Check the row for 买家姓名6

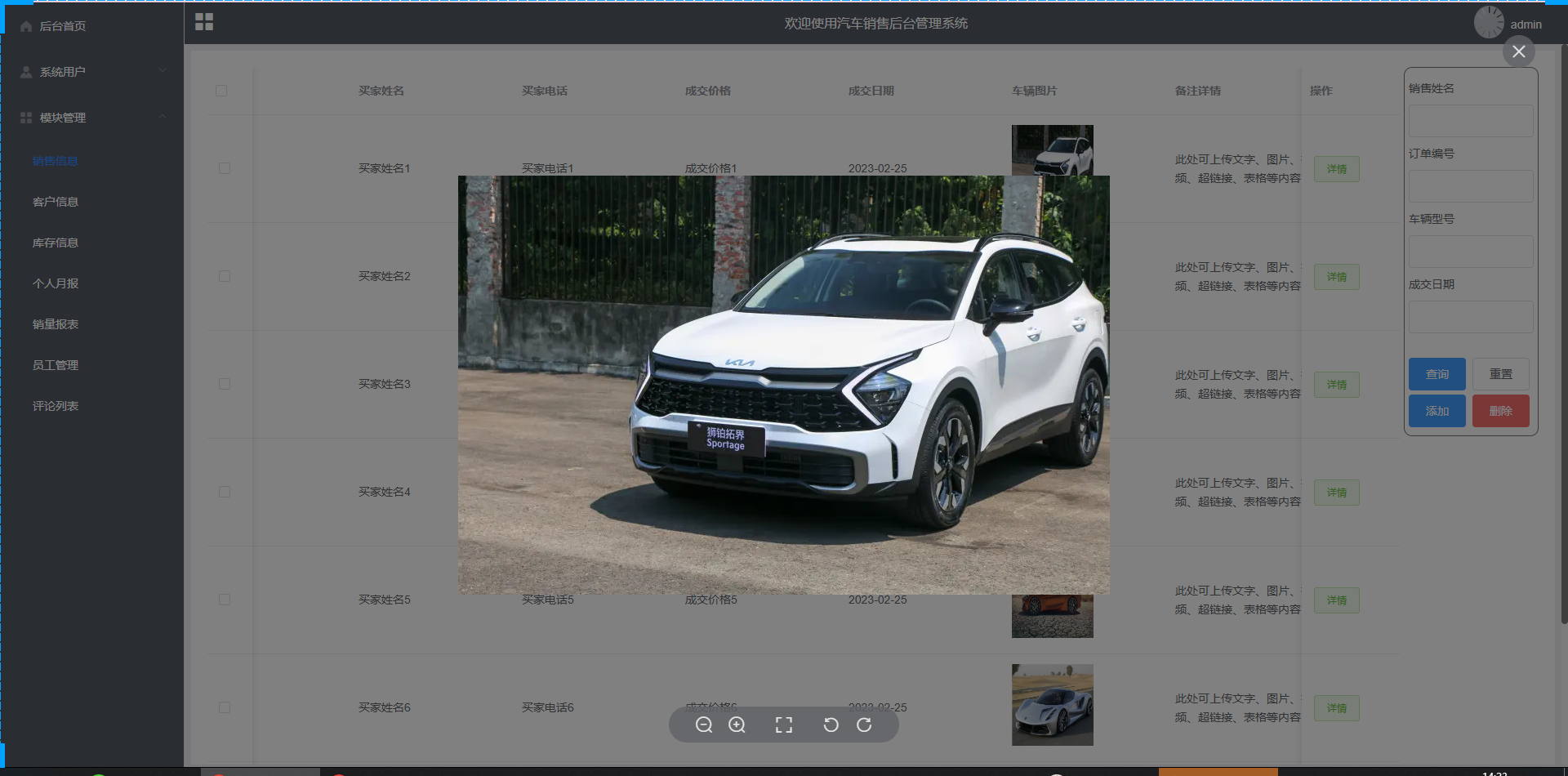click(x=225, y=707)
